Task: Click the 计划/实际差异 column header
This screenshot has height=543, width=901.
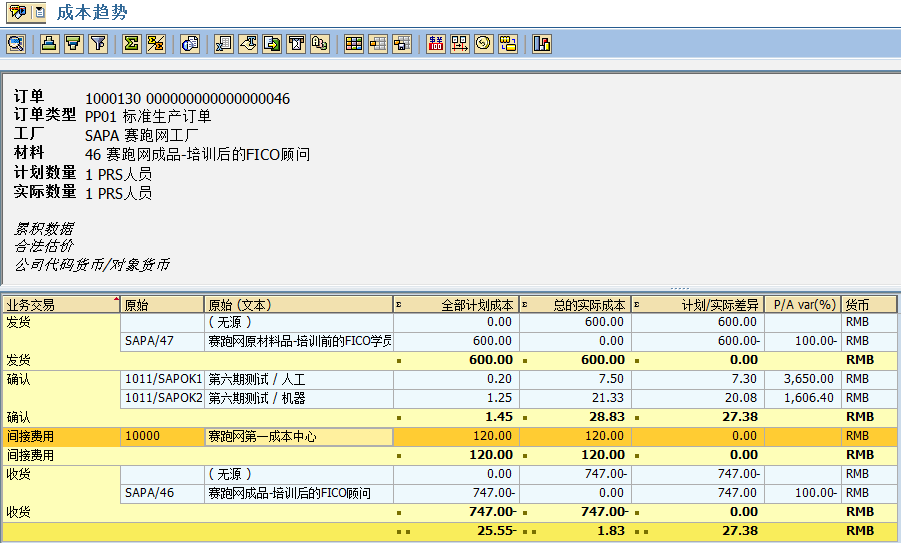Action: [698, 305]
